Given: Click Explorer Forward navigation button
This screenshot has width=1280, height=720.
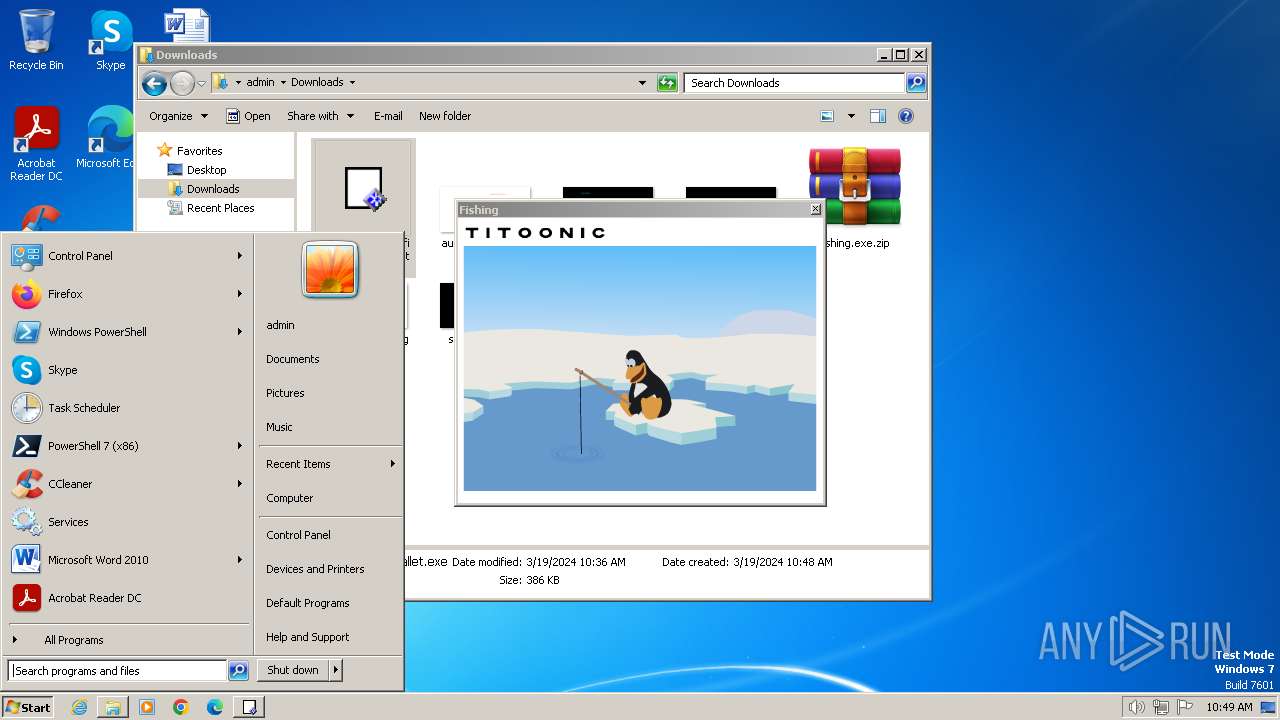Looking at the screenshot, I should [182, 83].
